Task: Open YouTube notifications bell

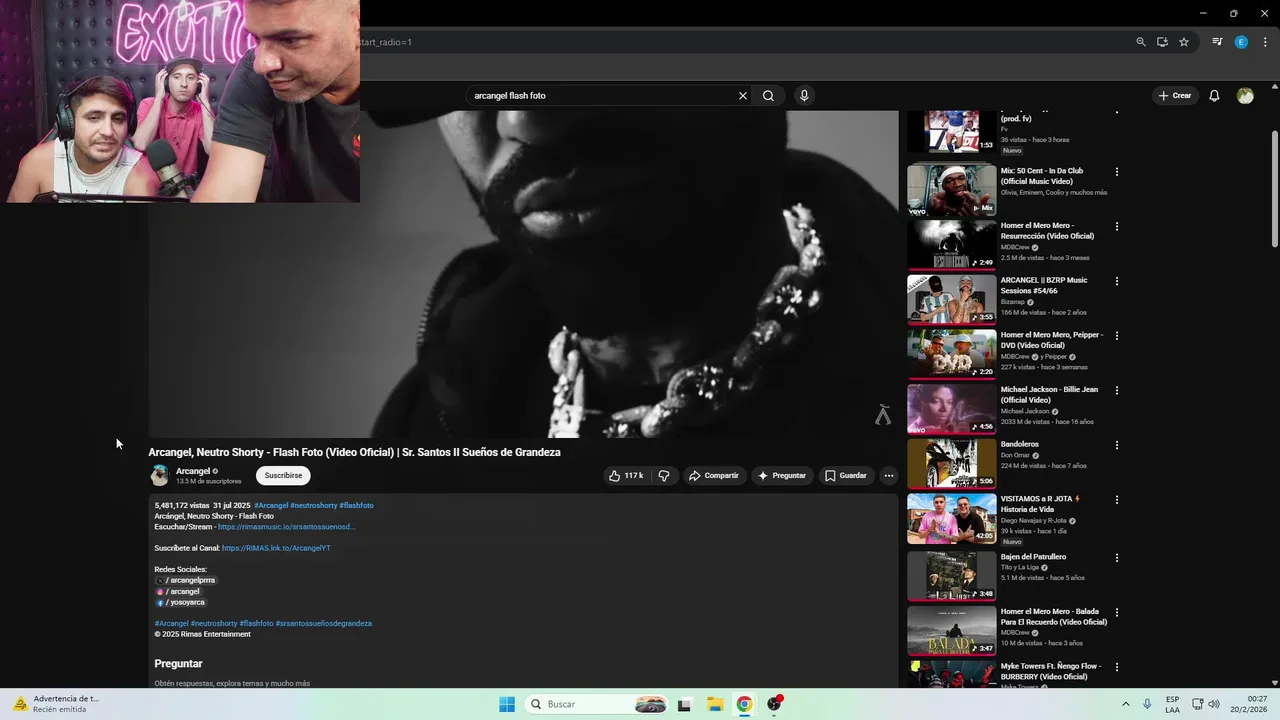Action: click(1214, 96)
